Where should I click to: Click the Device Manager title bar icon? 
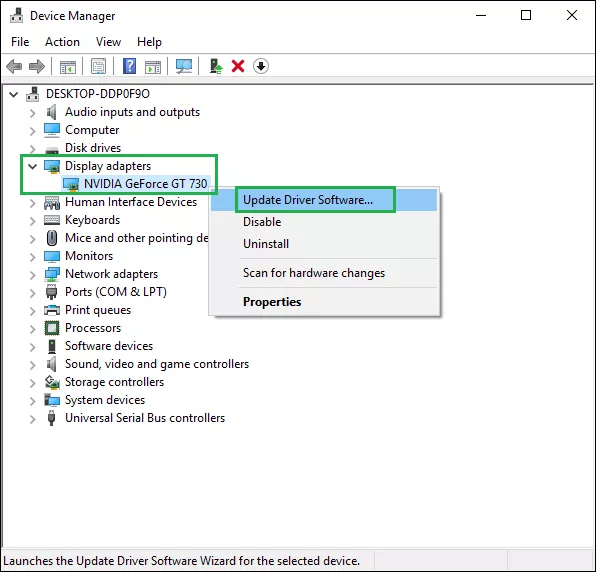[16, 16]
